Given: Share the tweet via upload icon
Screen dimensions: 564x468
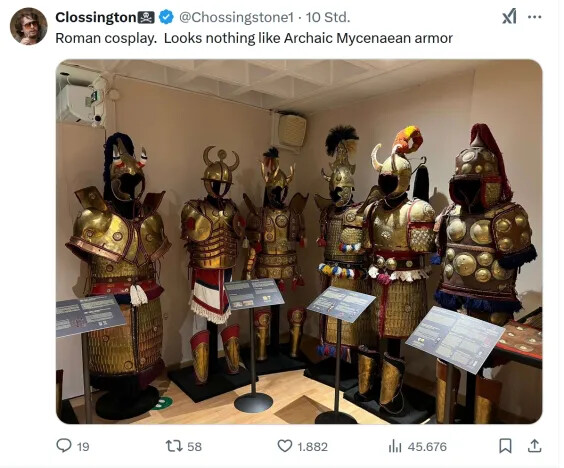Looking at the screenshot, I should point(535,446).
